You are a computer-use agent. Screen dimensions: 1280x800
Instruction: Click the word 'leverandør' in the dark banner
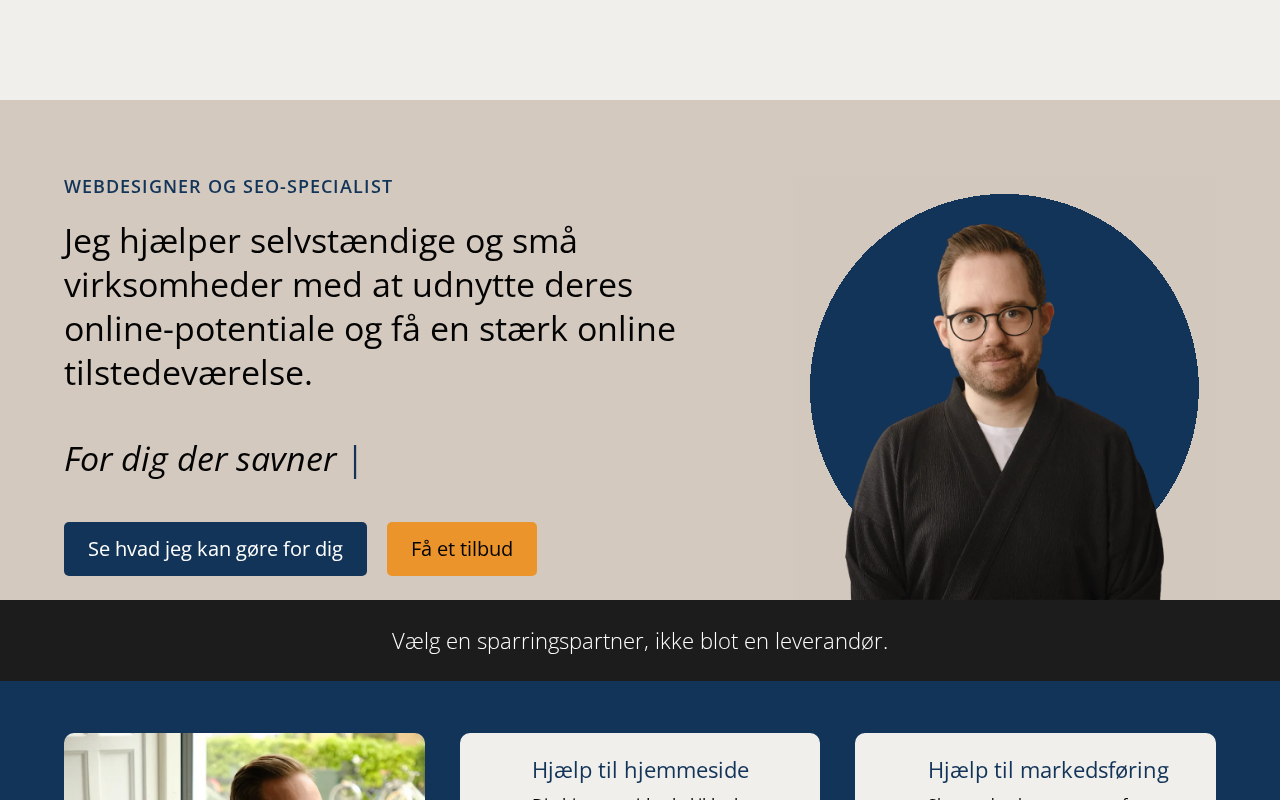point(829,641)
